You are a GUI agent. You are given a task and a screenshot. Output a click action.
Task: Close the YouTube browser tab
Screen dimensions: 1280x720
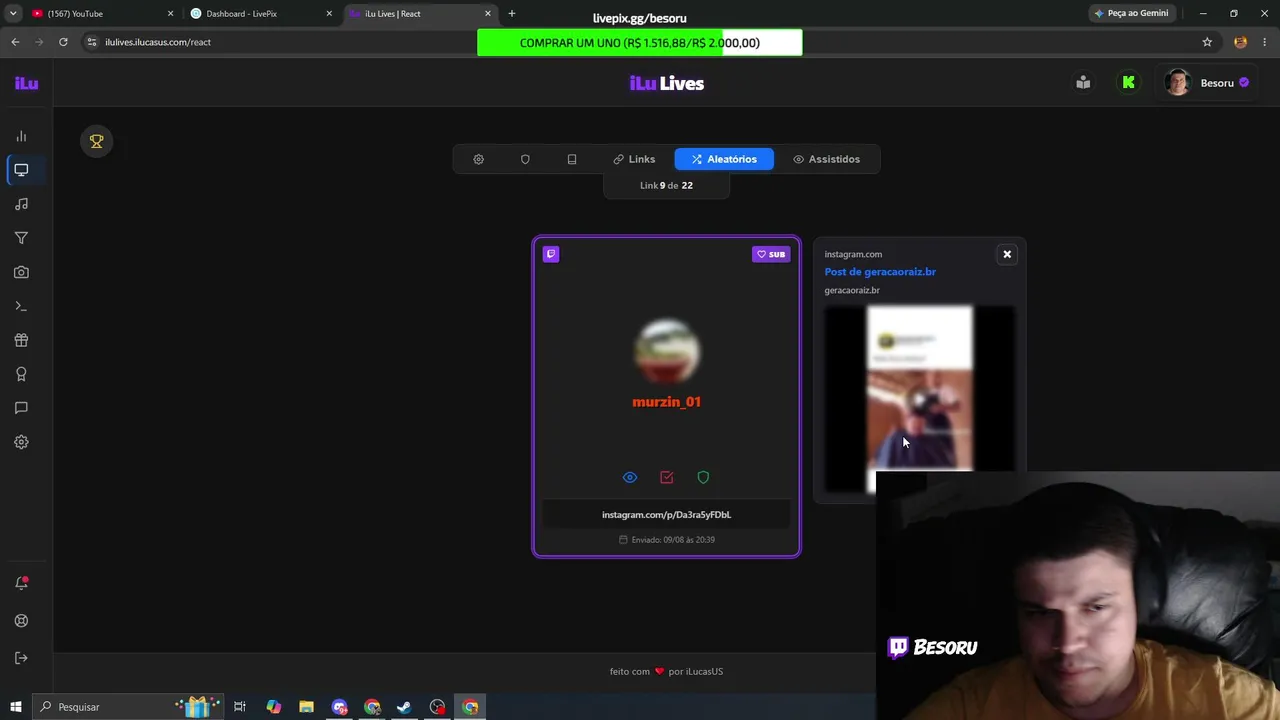pyautogui.click(x=170, y=14)
